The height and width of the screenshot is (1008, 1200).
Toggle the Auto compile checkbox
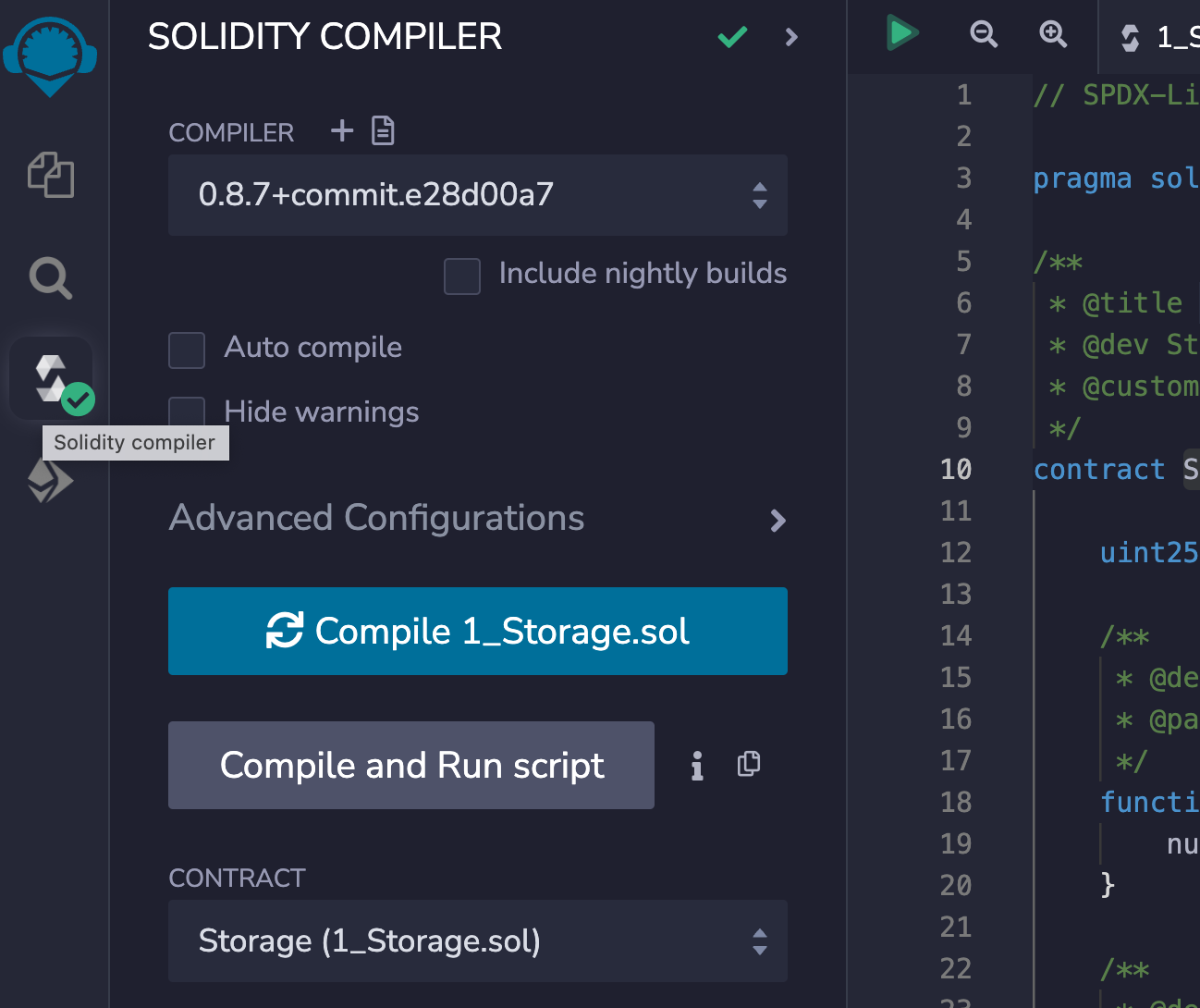click(187, 350)
